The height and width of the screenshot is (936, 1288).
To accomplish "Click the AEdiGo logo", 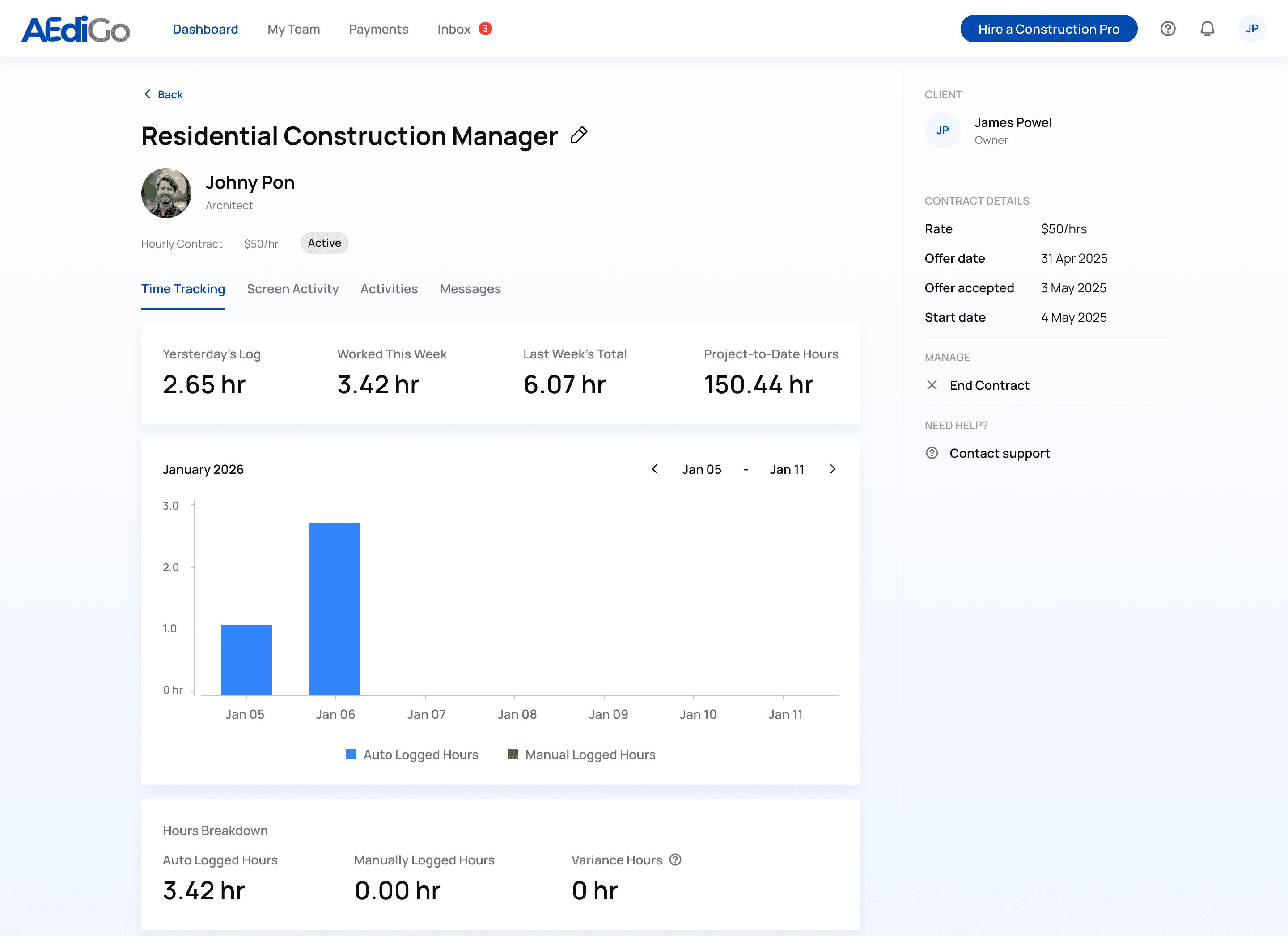I will (76, 29).
